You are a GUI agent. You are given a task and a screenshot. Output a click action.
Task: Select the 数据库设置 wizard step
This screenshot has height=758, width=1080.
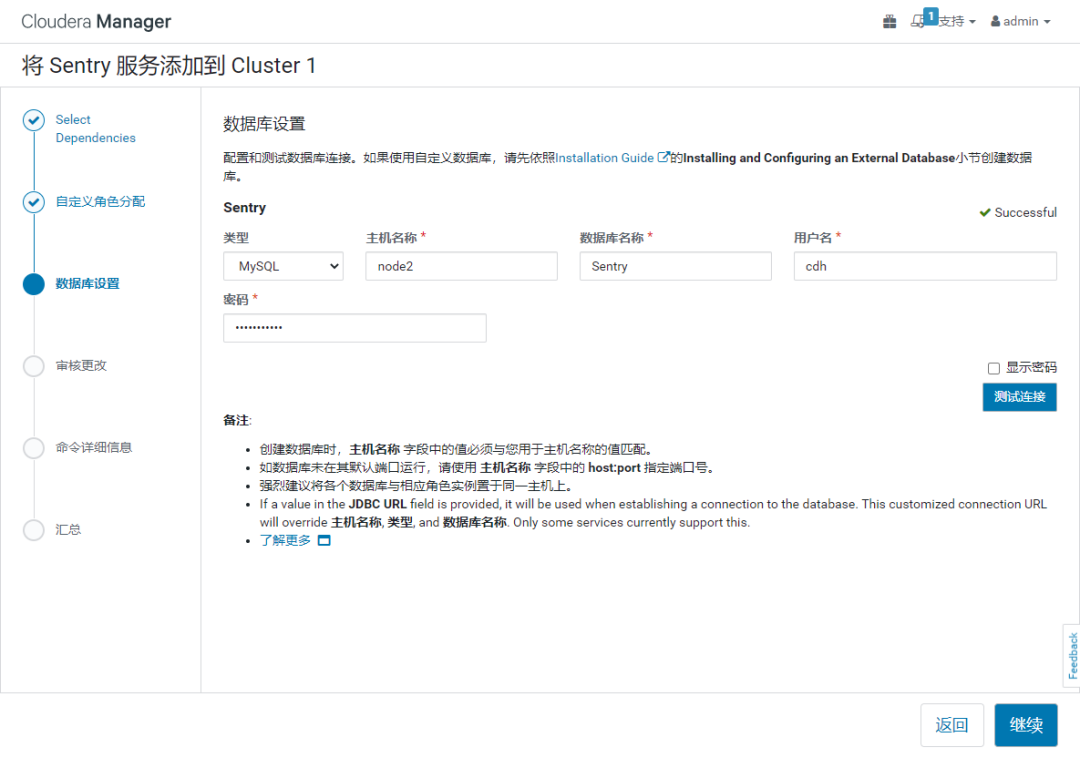[87, 284]
